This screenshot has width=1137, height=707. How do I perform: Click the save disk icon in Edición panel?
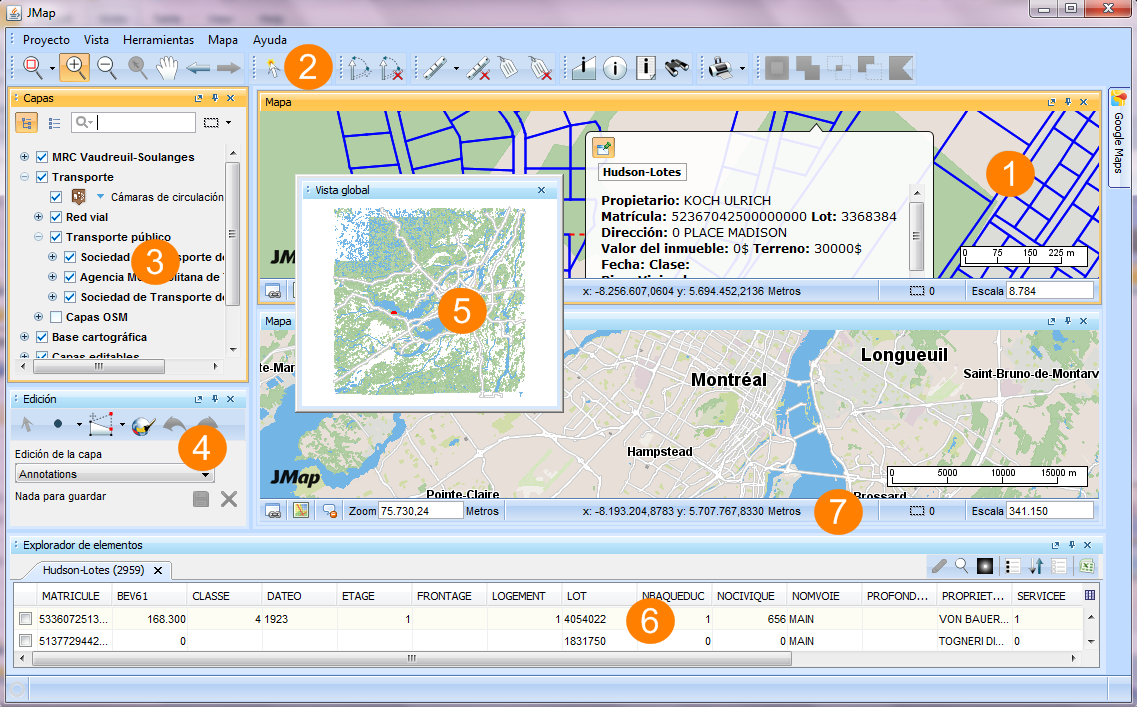pyautogui.click(x=201, y=499)
